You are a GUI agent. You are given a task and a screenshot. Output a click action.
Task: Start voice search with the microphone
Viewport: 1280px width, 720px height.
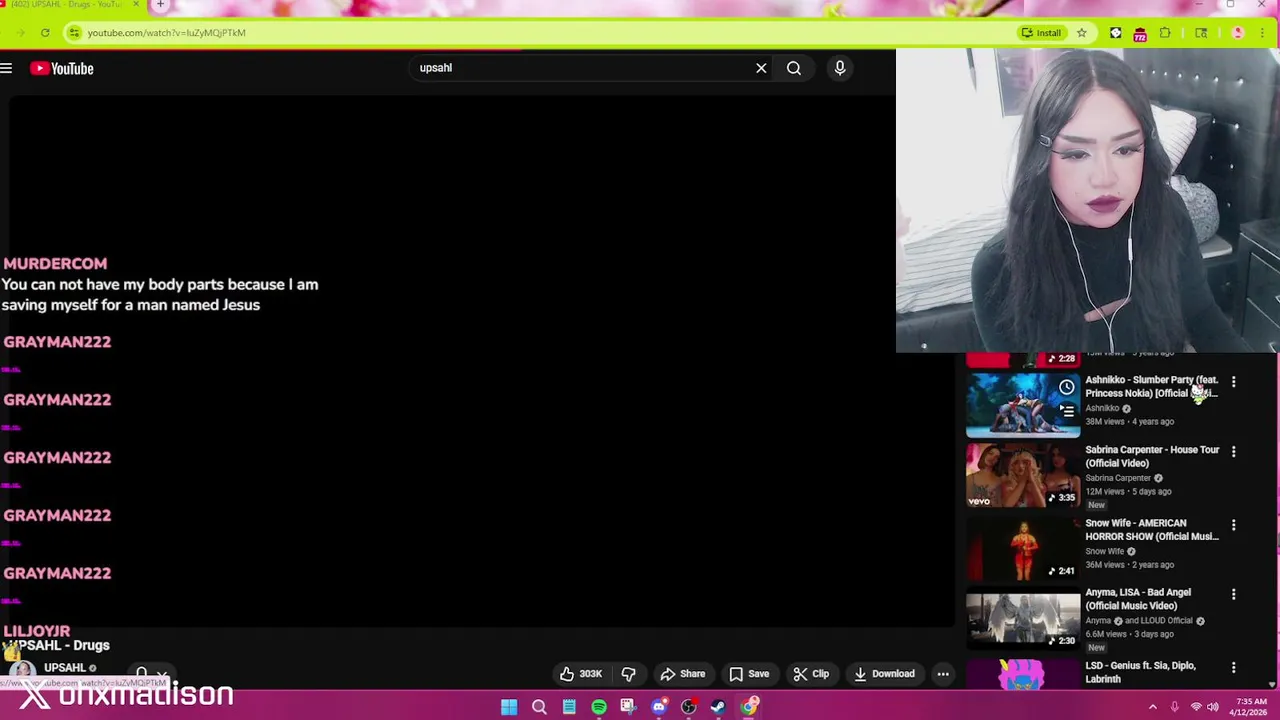pyautogui.click(x=840, y=68)
